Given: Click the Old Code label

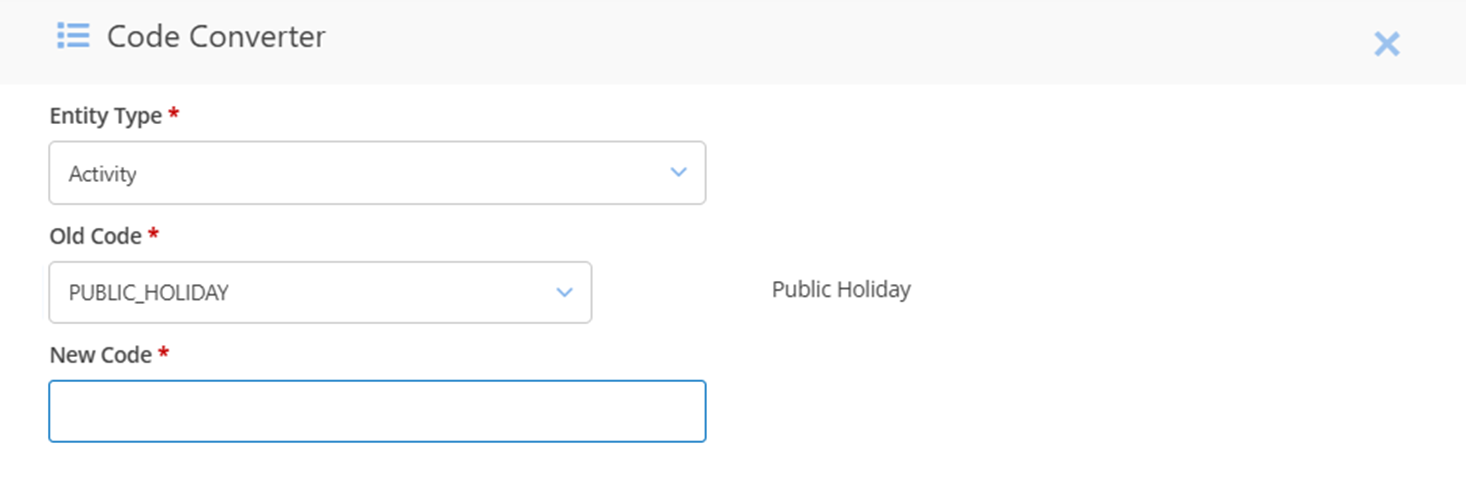Looking at the screenshot, I should (95, 236).
